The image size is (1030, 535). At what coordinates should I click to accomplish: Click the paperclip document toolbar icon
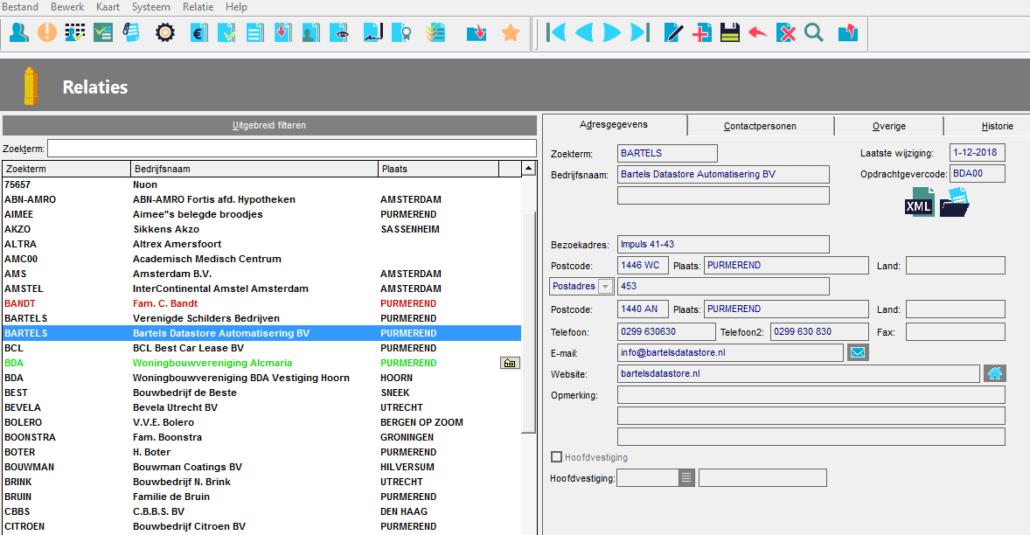pyautogui.click(x=131, y=32)
